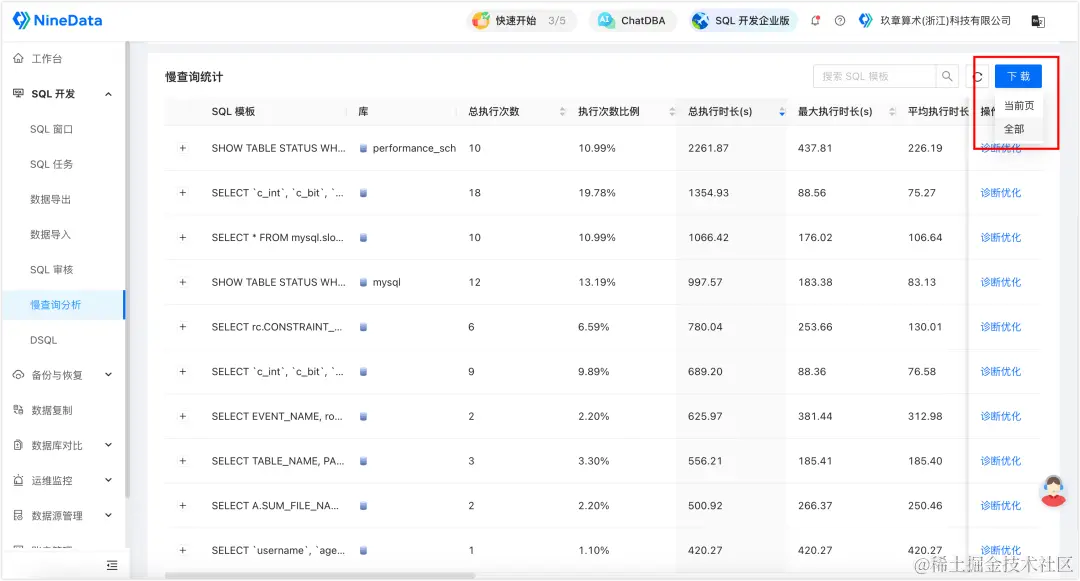Screen dimensions: 1080x581
Task: Sort by 最大执行时长(s) column arrows
Action: [892, 112]
